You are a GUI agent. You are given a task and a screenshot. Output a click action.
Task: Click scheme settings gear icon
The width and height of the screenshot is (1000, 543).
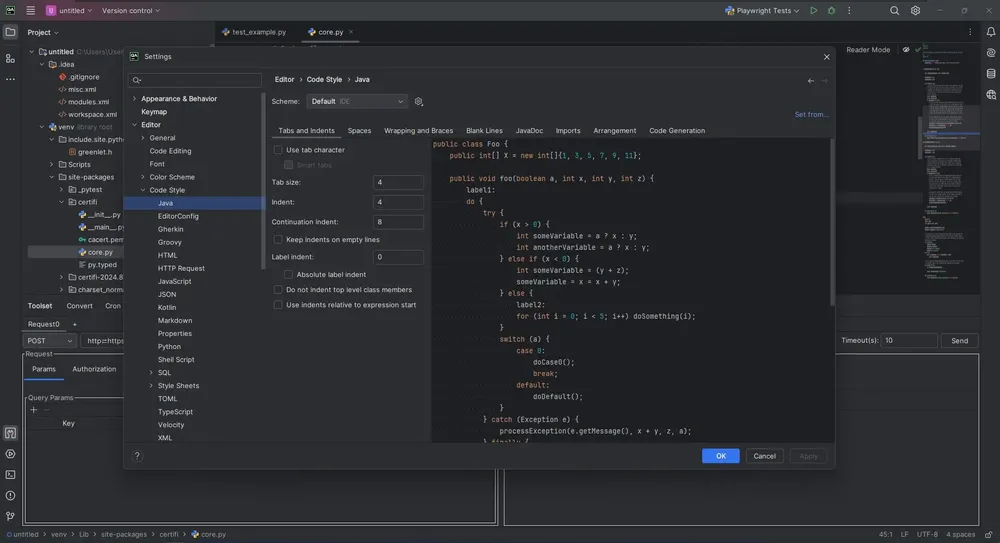tap(418, 101)
